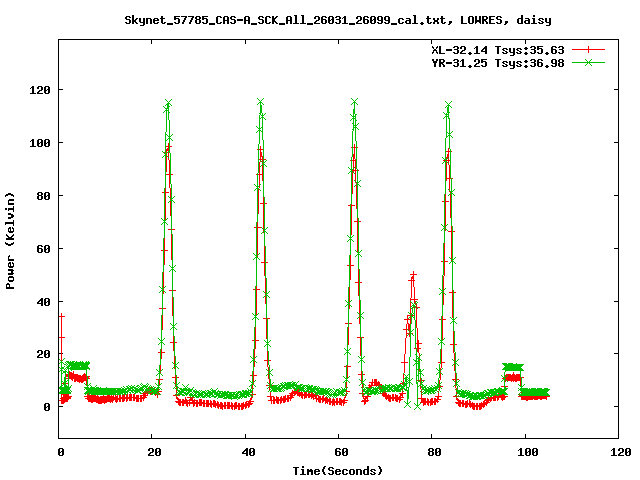Click the y-axis tick label 80

(43, 196)
